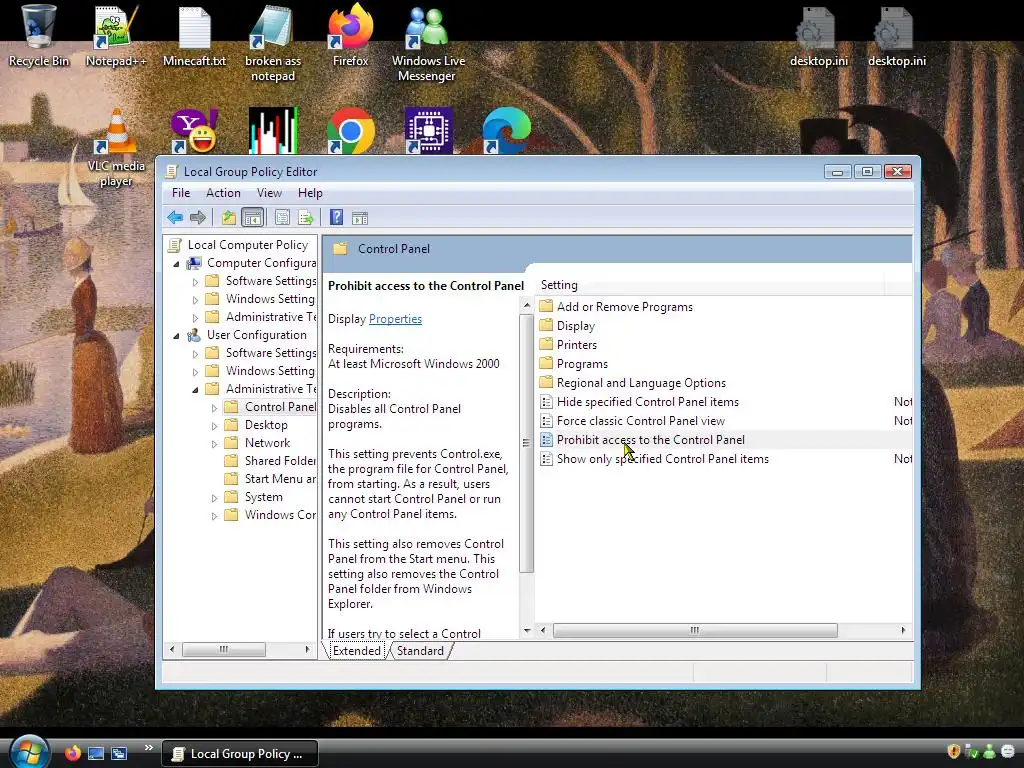Switch to the Extended tab

pyautogui.click(x=357, y=650)
